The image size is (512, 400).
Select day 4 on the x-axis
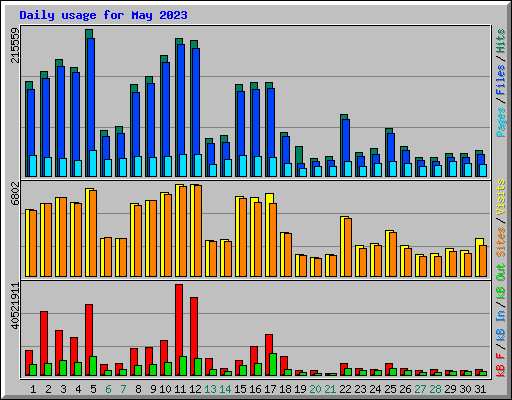click(78, 389)
